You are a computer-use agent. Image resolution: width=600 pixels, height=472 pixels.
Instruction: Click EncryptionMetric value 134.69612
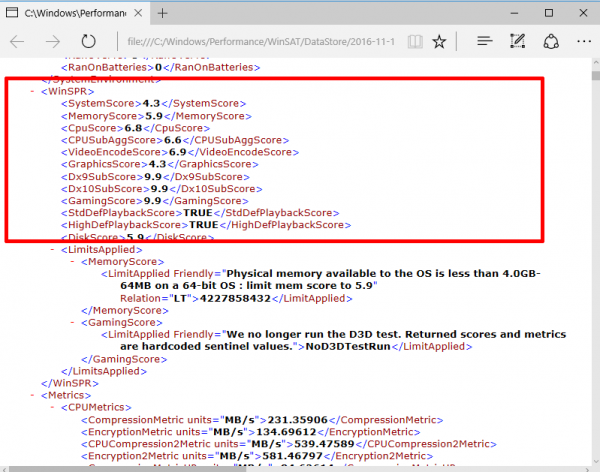click(x=286, y=432)
